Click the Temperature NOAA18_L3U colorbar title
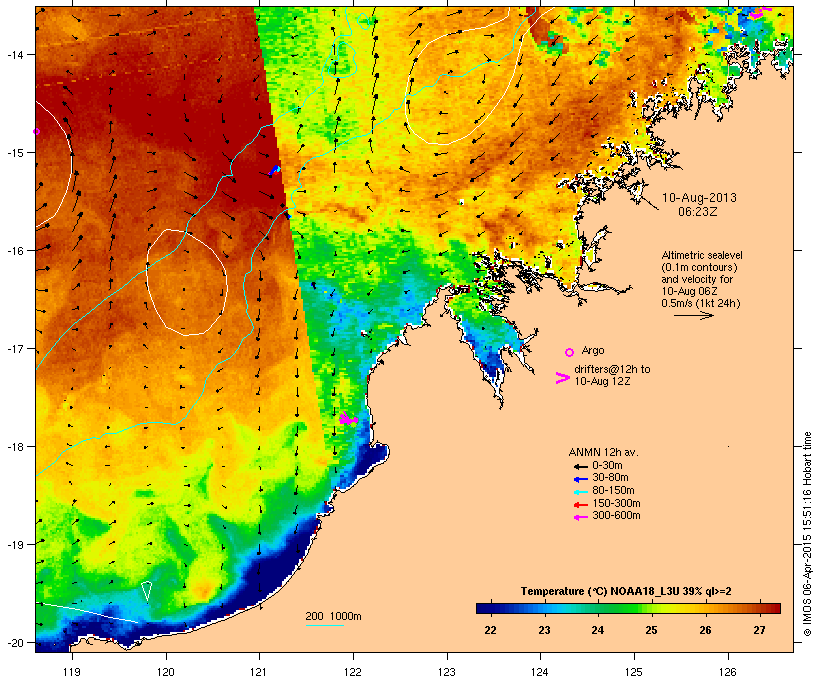 point(626,591)
